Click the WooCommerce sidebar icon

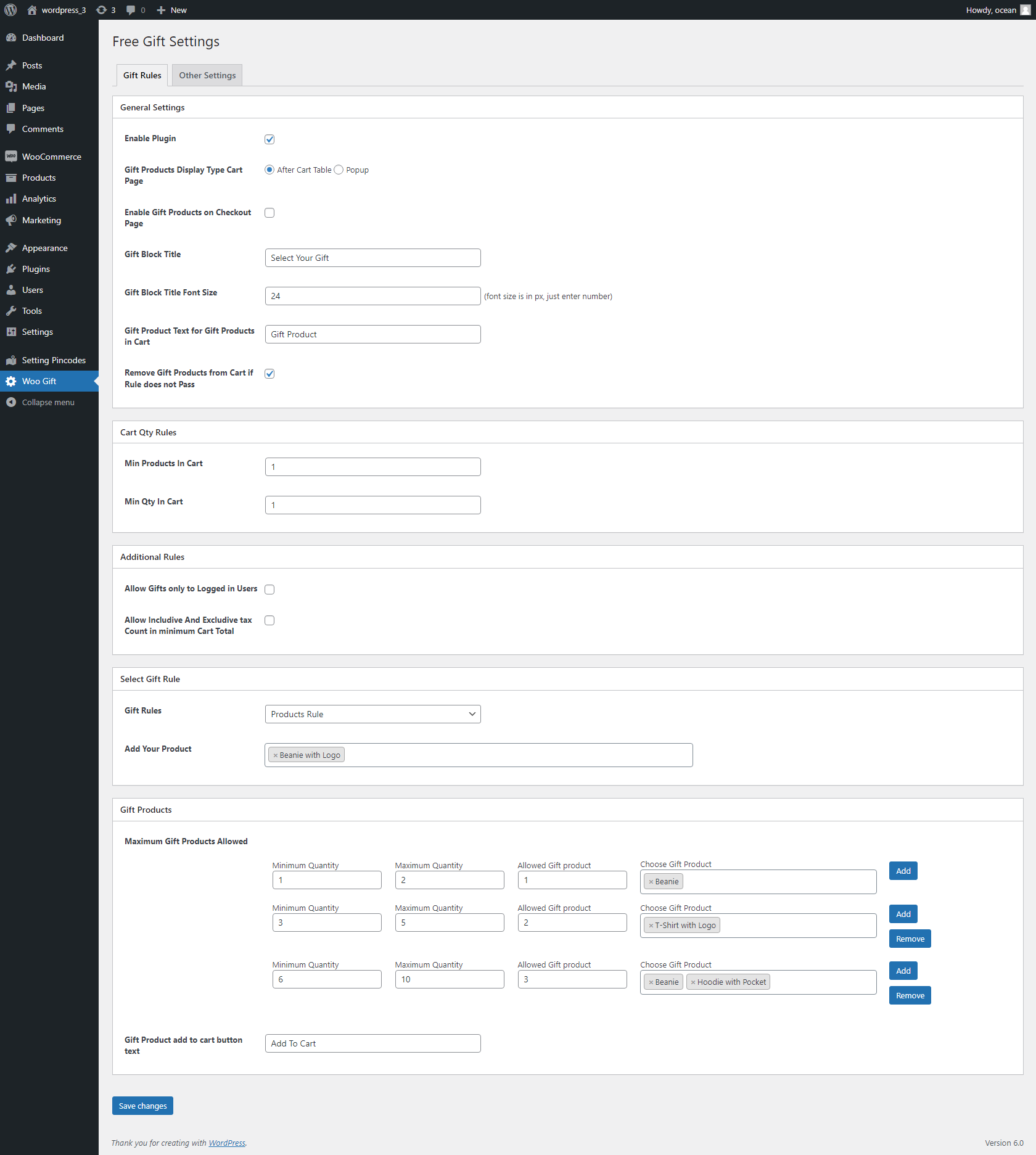point(11,157)
